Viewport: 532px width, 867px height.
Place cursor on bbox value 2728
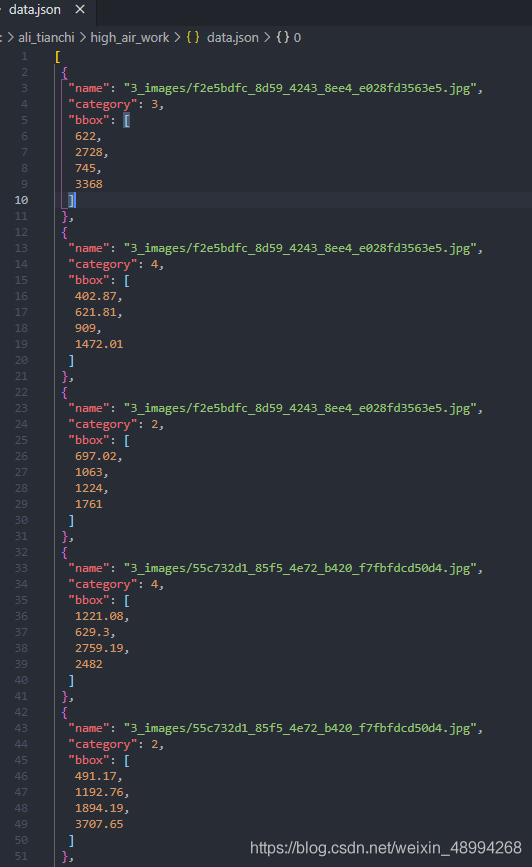click(91, 152)
